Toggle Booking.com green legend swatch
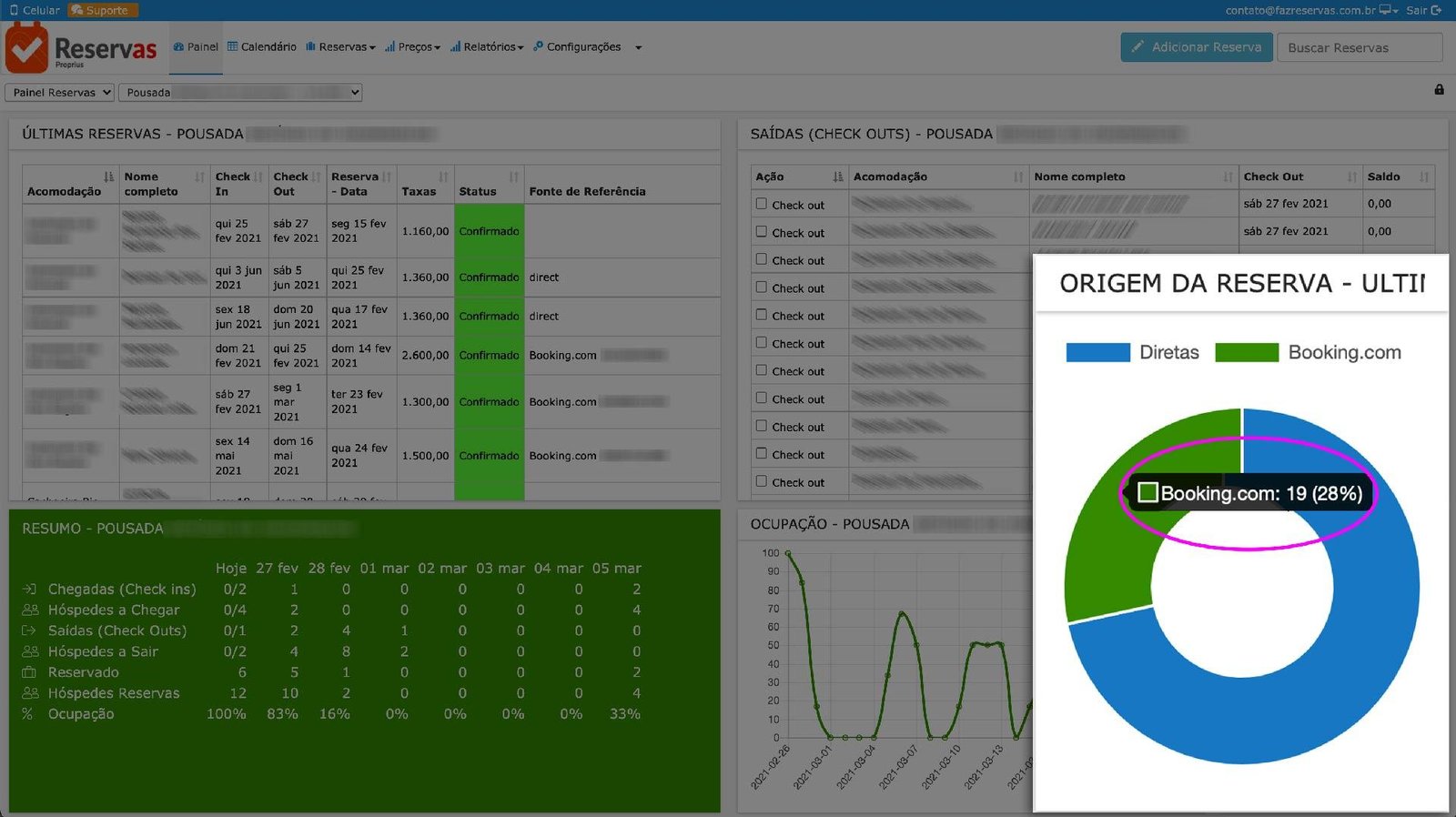 pyautogui.click(x=1247, y=352)
